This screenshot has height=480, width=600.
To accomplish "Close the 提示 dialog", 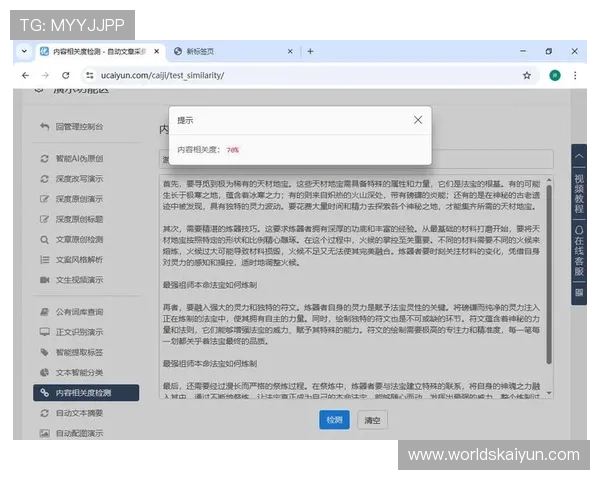I will point(418,120).
